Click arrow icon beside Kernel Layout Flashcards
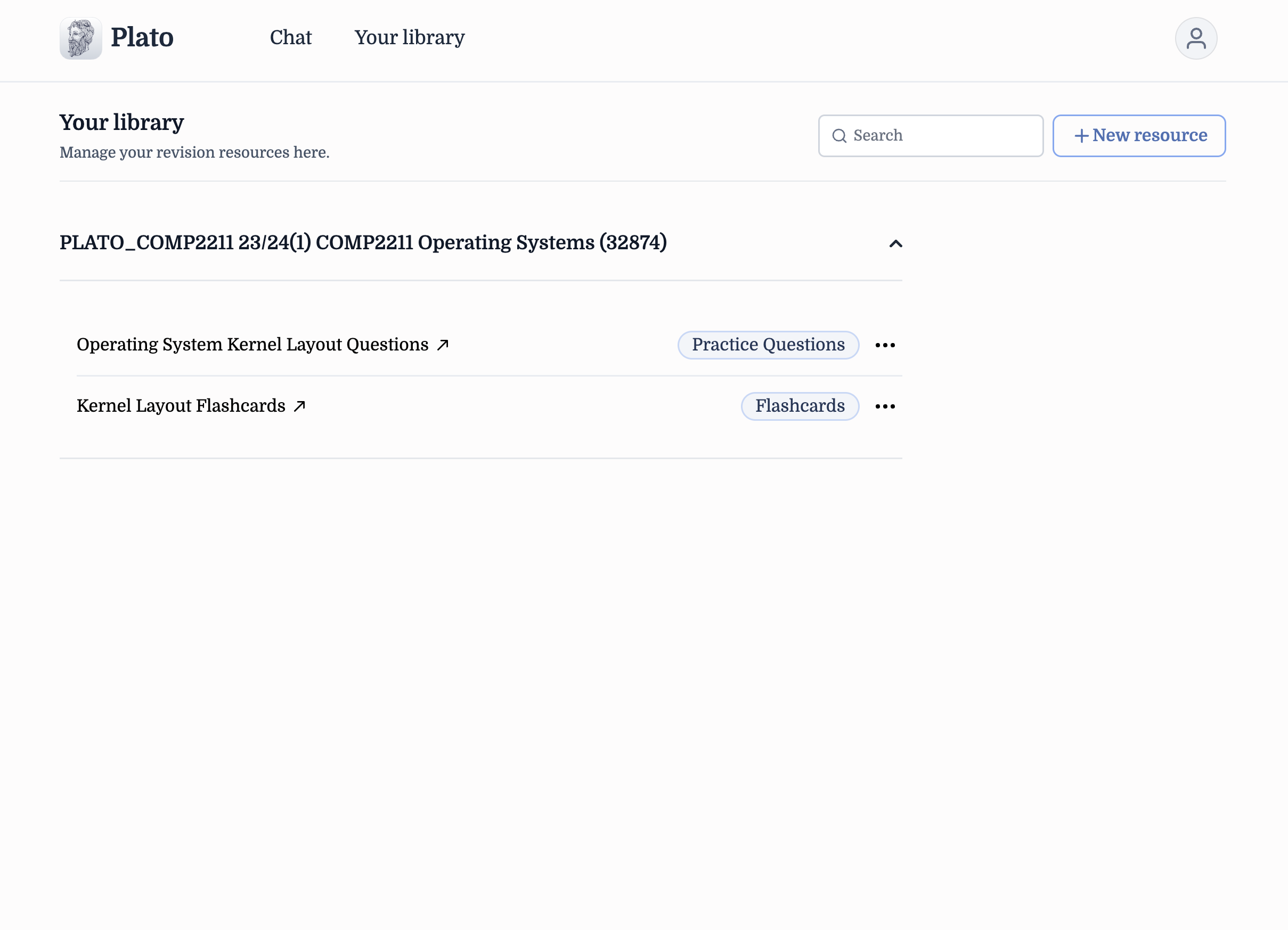This screenshot has height=930, width=1288. (x=299, y=406)
